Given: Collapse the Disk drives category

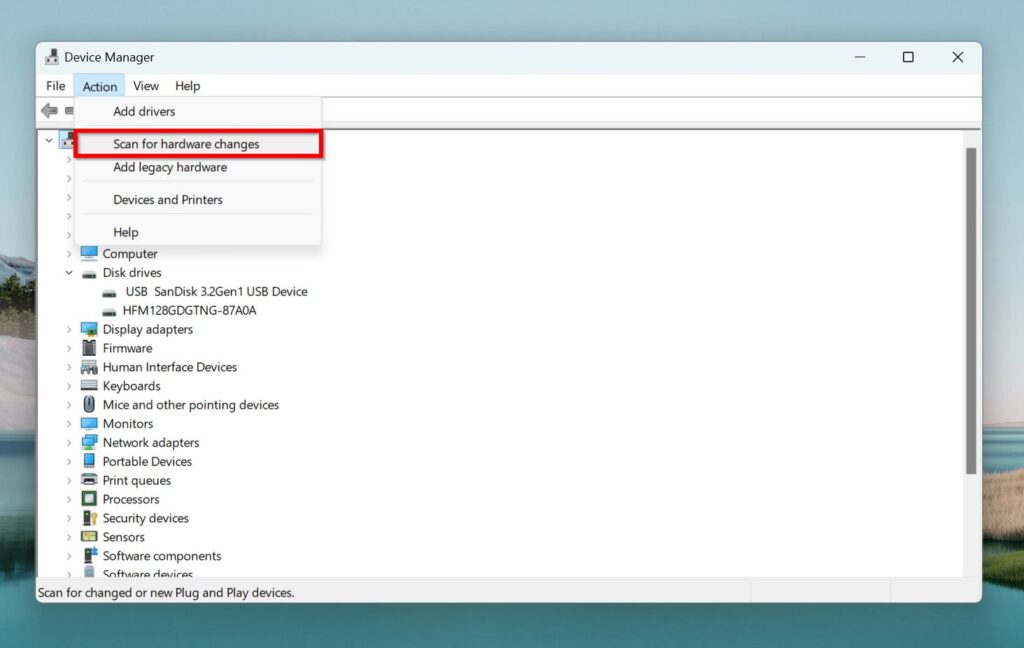Looking at the screenshot, I should tap(69, 272).
